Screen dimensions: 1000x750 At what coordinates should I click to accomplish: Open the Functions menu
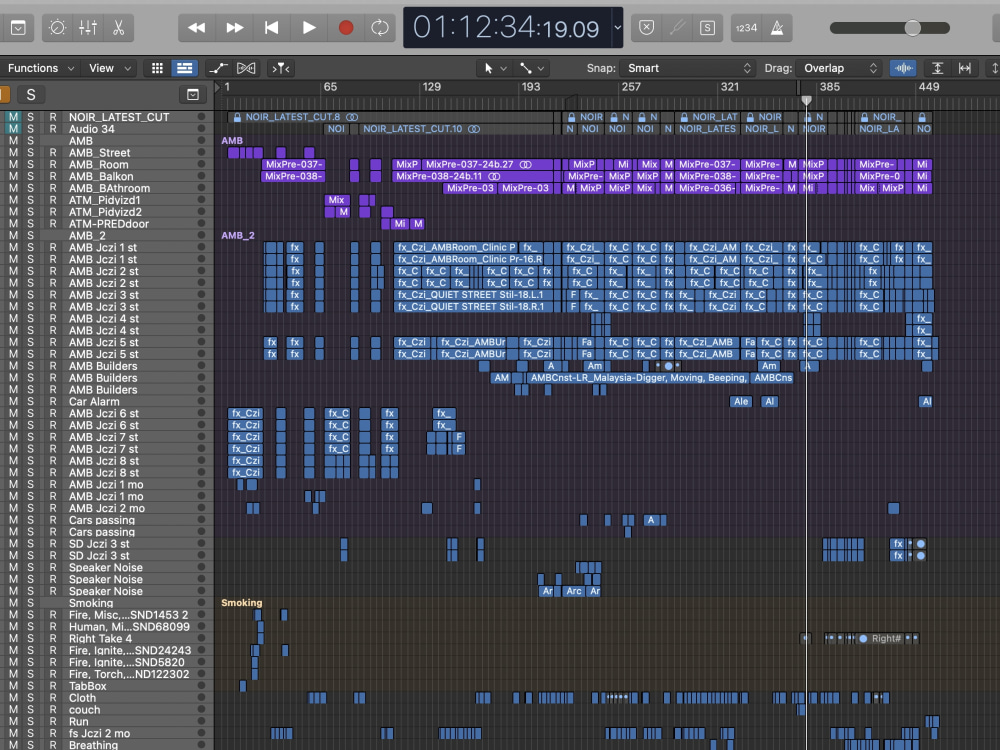click(x=40, y=68)
